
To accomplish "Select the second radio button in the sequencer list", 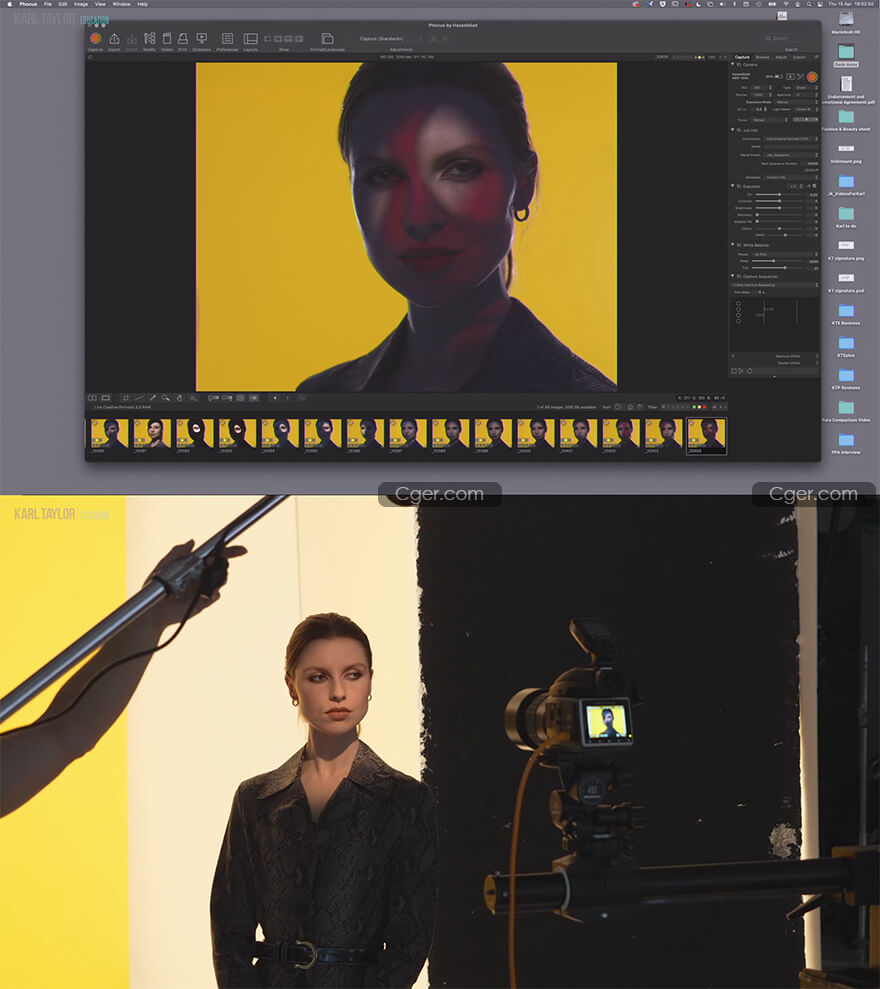I will click(x=738, y=310).
